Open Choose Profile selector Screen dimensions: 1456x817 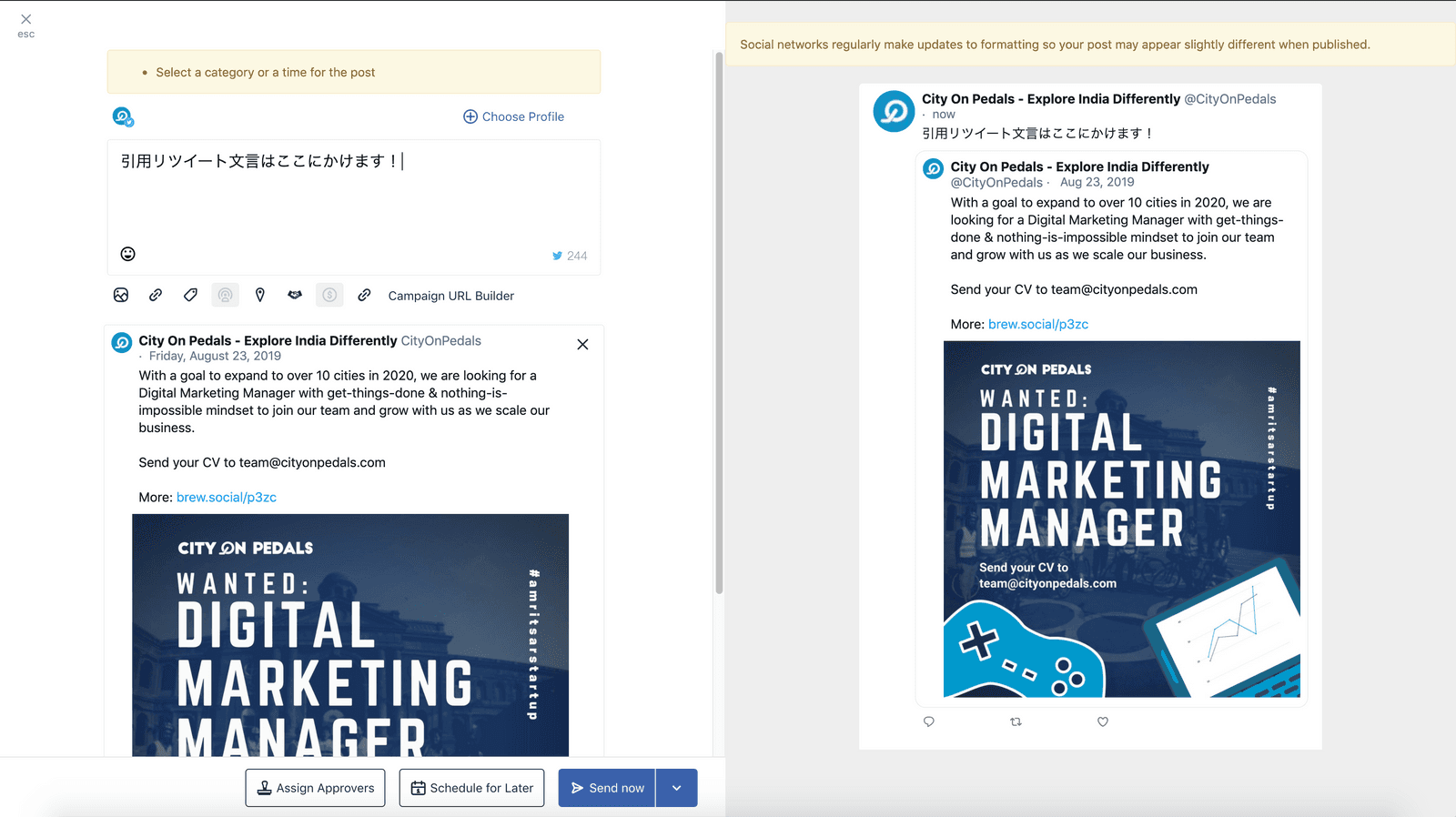point(514,116)
